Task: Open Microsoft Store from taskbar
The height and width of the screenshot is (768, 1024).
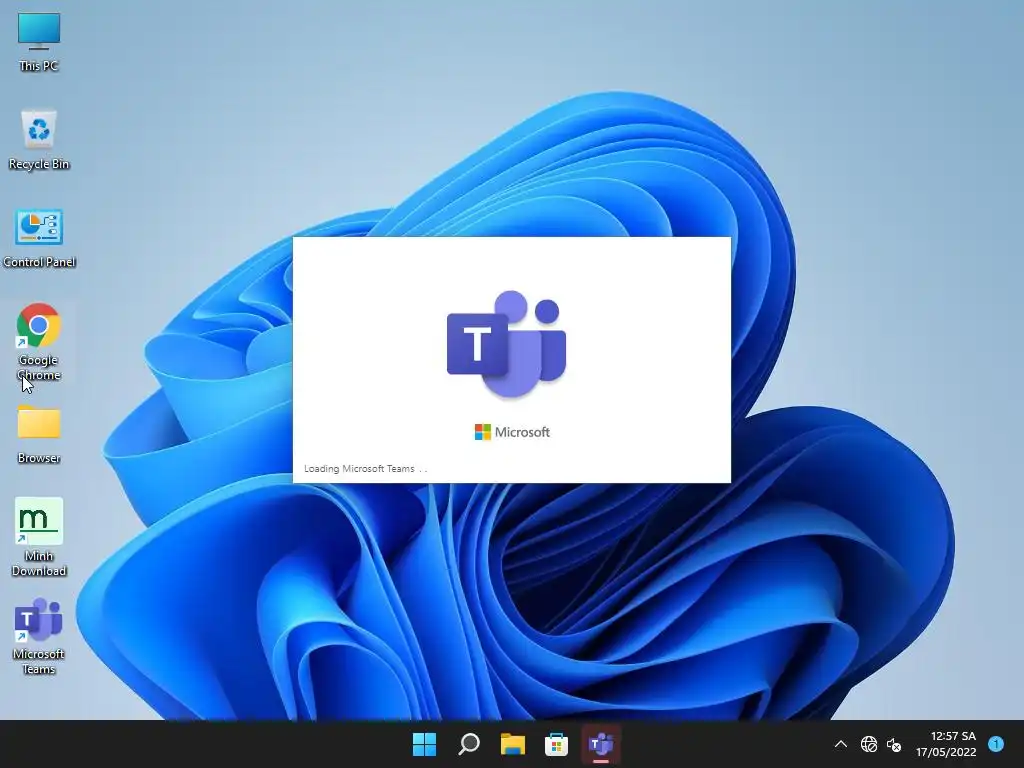Action: click(556, 744)
